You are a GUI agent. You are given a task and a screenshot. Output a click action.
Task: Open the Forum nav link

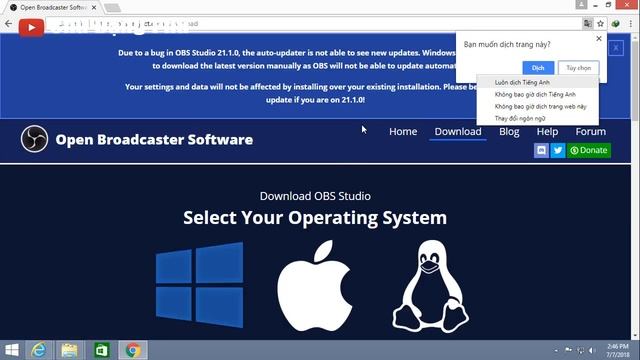pos(590,131)
